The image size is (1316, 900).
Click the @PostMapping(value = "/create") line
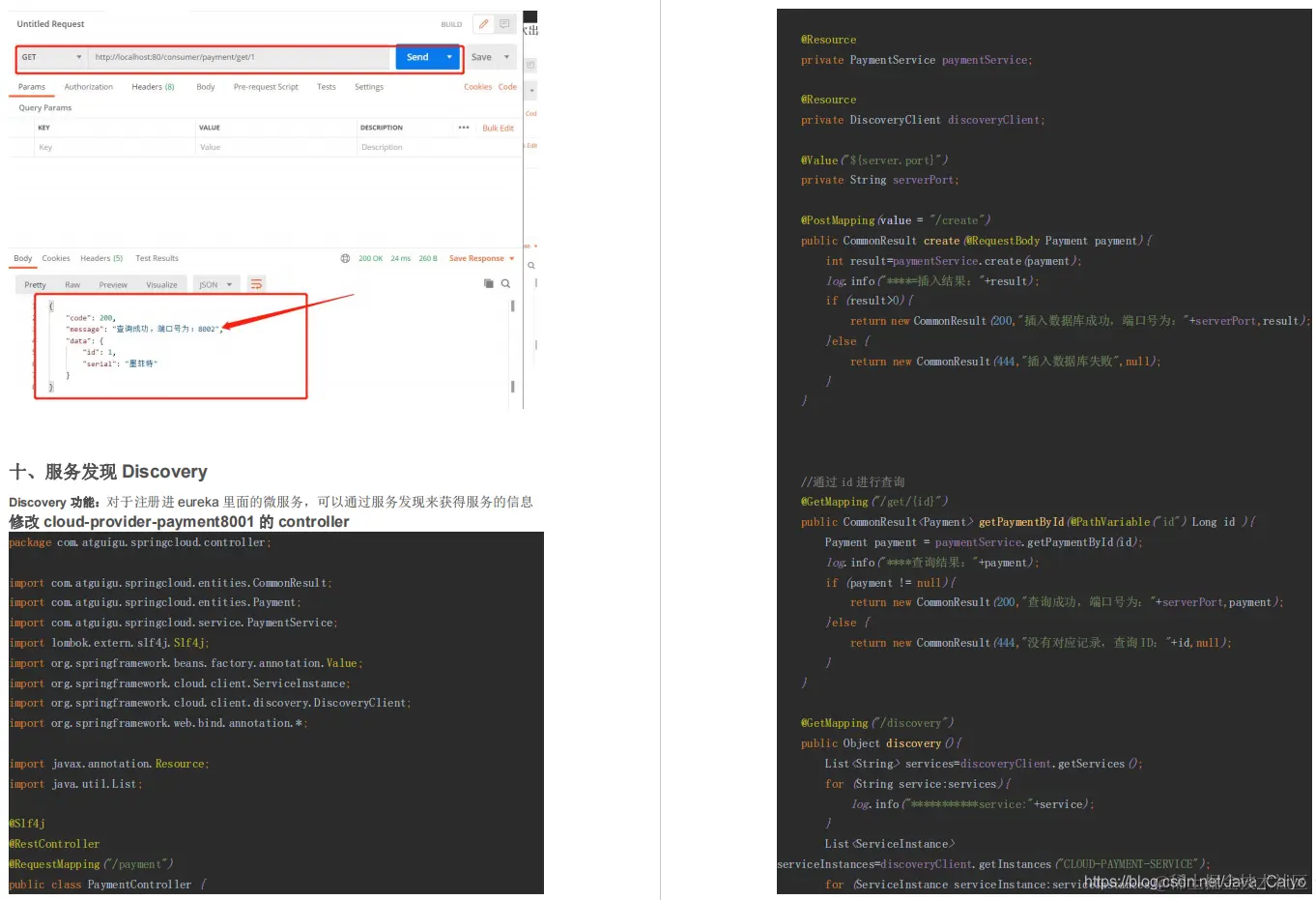coord(896,220)
